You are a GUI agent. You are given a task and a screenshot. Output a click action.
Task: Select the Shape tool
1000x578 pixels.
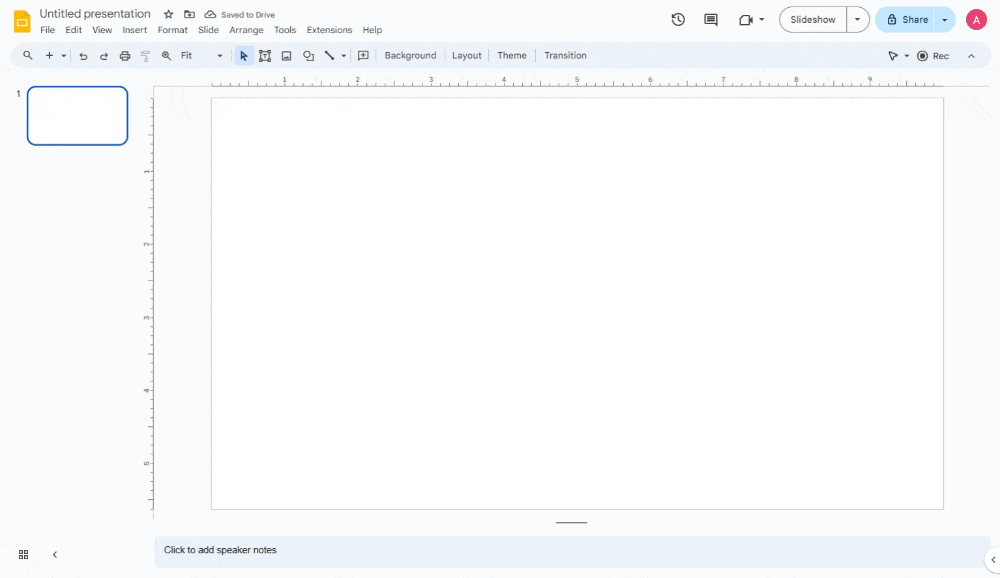308,55
